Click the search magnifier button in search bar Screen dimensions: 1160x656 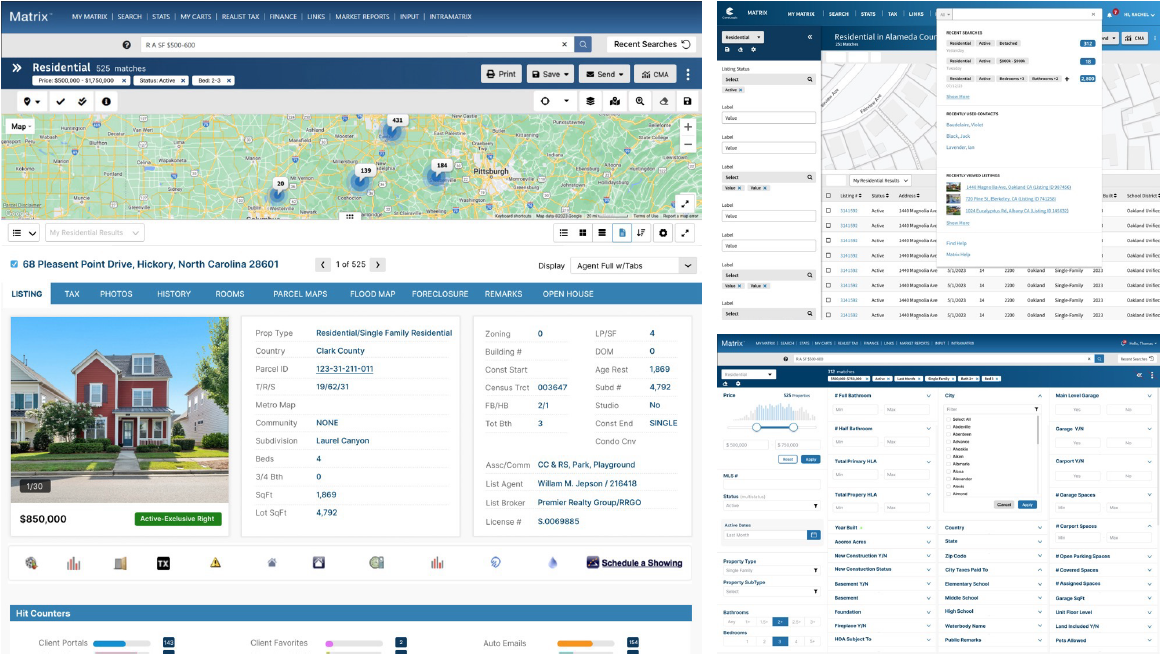click(x=583, y=45)
